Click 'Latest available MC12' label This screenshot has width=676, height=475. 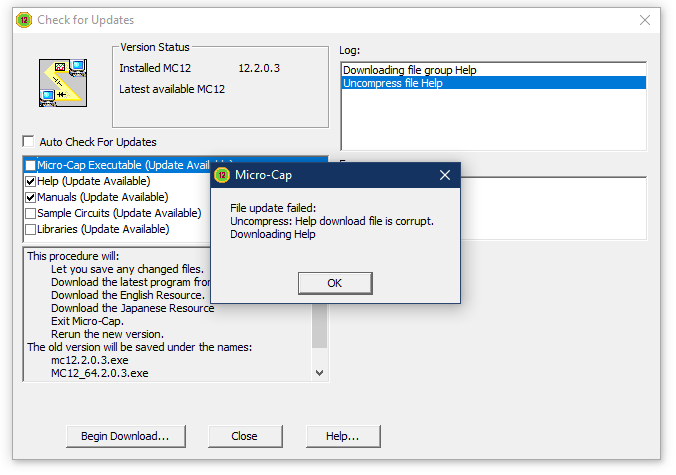[172, 89]
